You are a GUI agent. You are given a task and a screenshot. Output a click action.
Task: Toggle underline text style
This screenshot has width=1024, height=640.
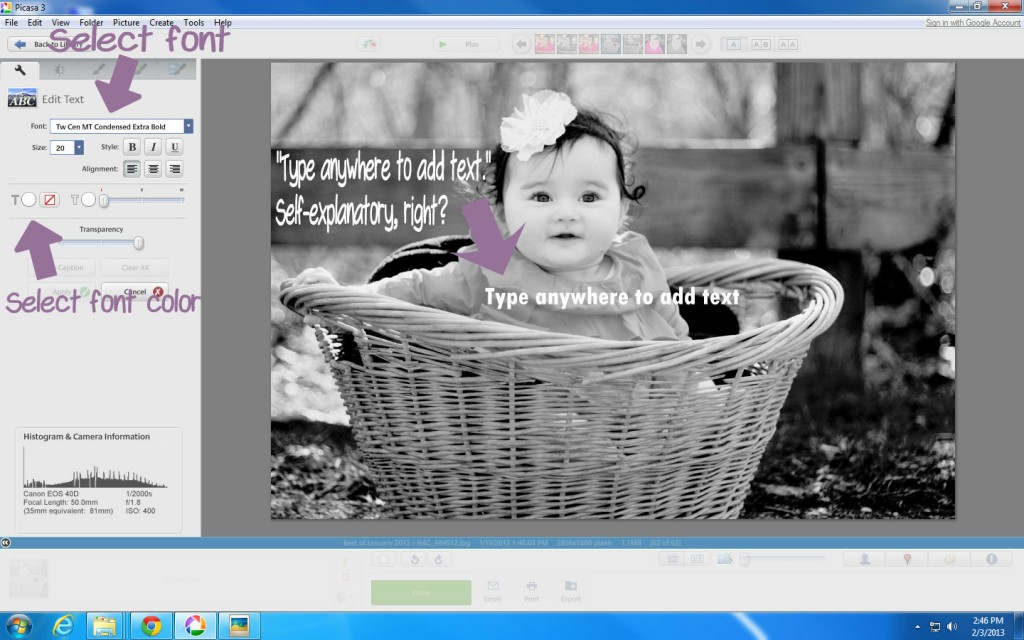tap(175, 147)
